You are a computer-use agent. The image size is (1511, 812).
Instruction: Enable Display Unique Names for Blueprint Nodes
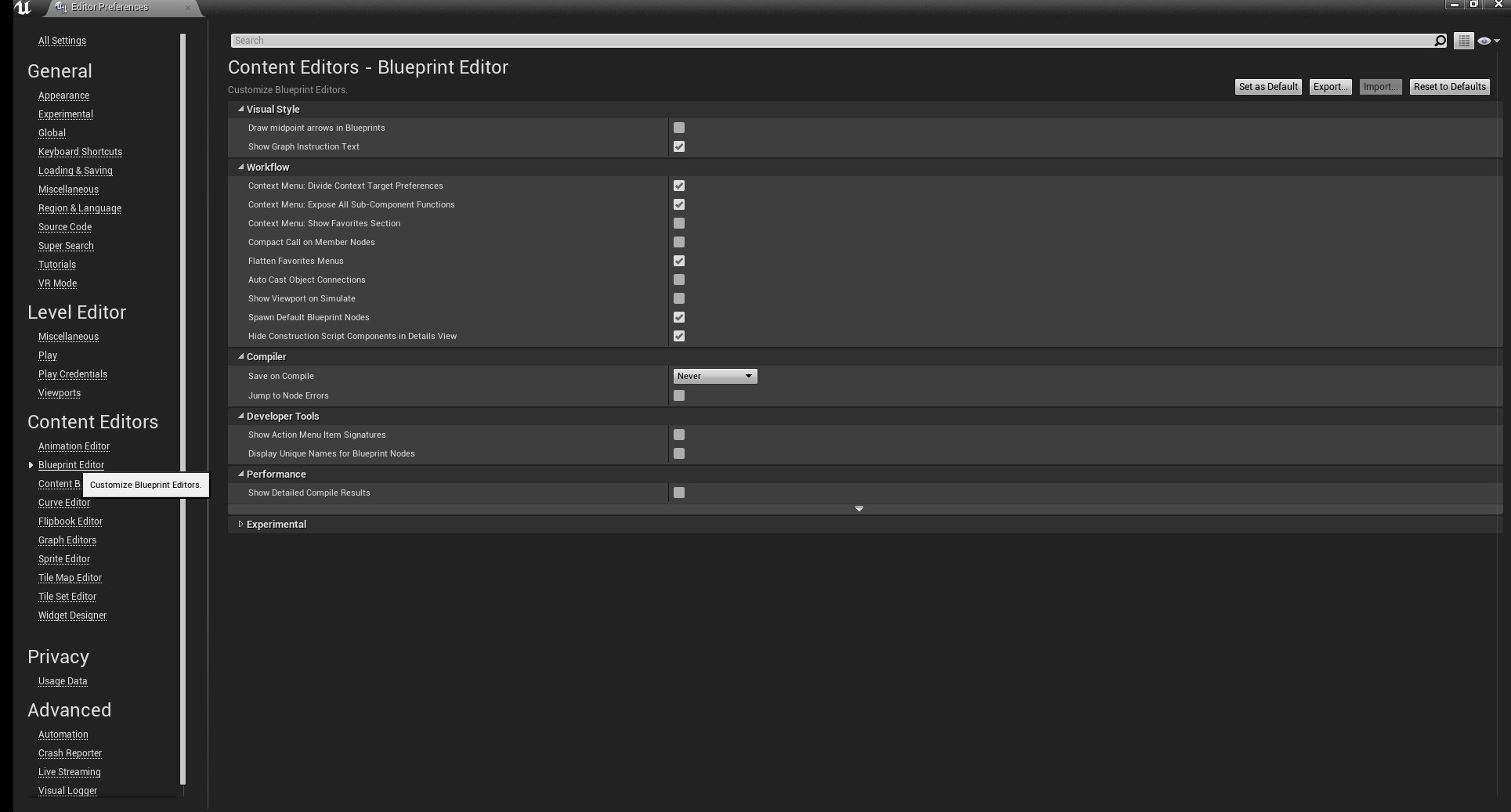point(679,453)
